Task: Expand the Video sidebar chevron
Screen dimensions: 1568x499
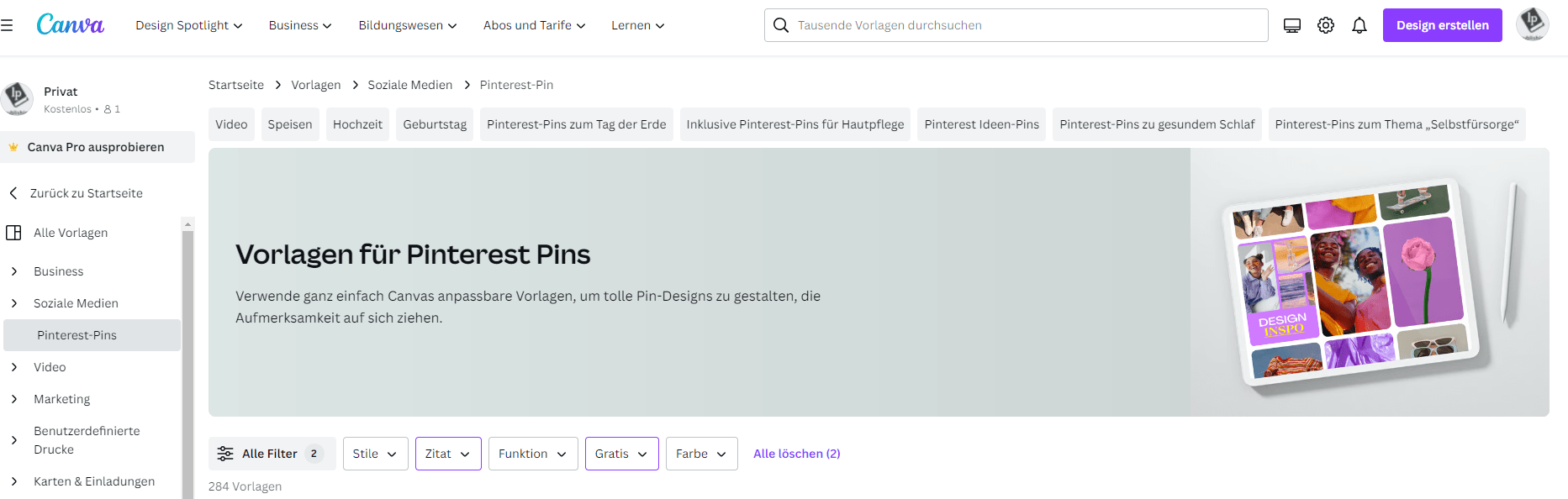Action: pyautogui.click(x=14, y=367)
